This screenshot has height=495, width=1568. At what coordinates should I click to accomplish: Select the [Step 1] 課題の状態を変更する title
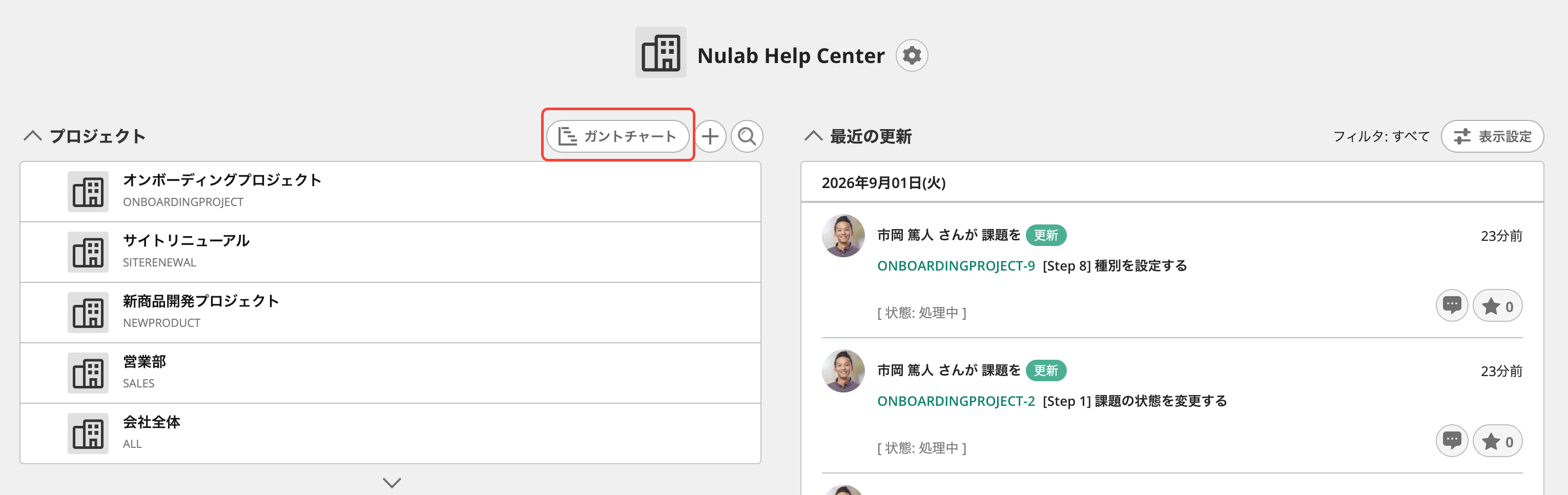pyautogui.click(x=1134, y=401)
